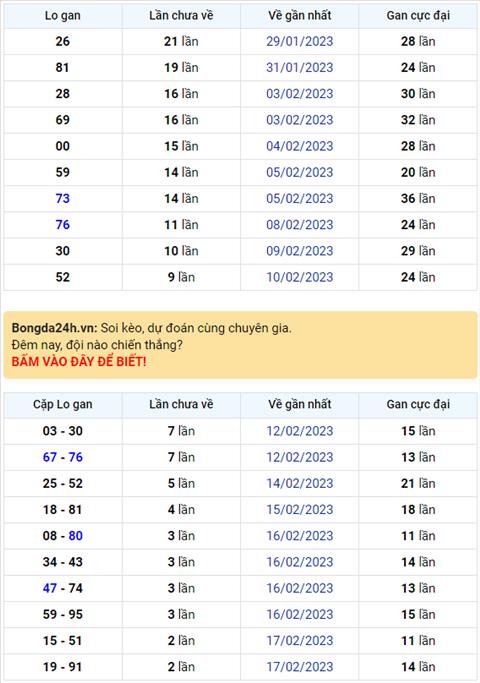The image size is (480, 683).
Task: Click Về gần nhất header in first table
Action: pyautogui.click(x=300, y=15)
